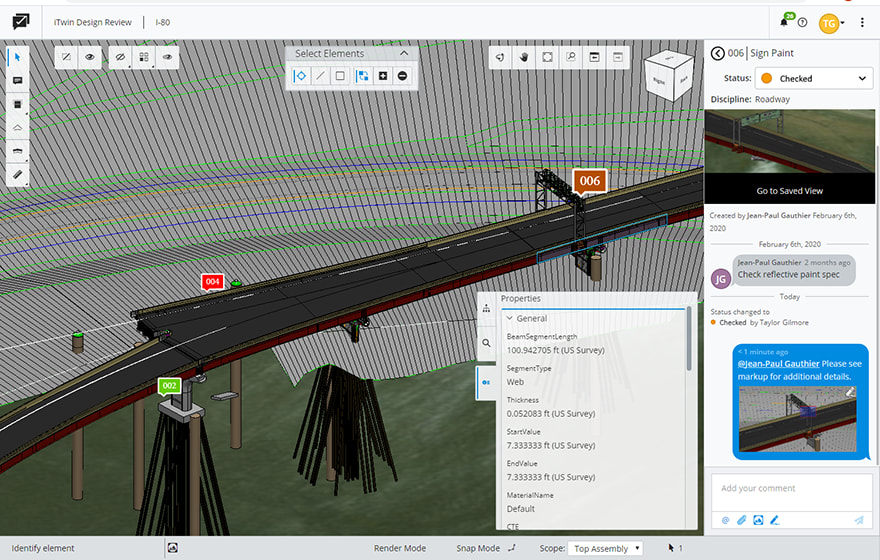Select the green 002 issue marker
Image resolution: width=880 pixels, height=560 pixels.
(x=169, y=386)
